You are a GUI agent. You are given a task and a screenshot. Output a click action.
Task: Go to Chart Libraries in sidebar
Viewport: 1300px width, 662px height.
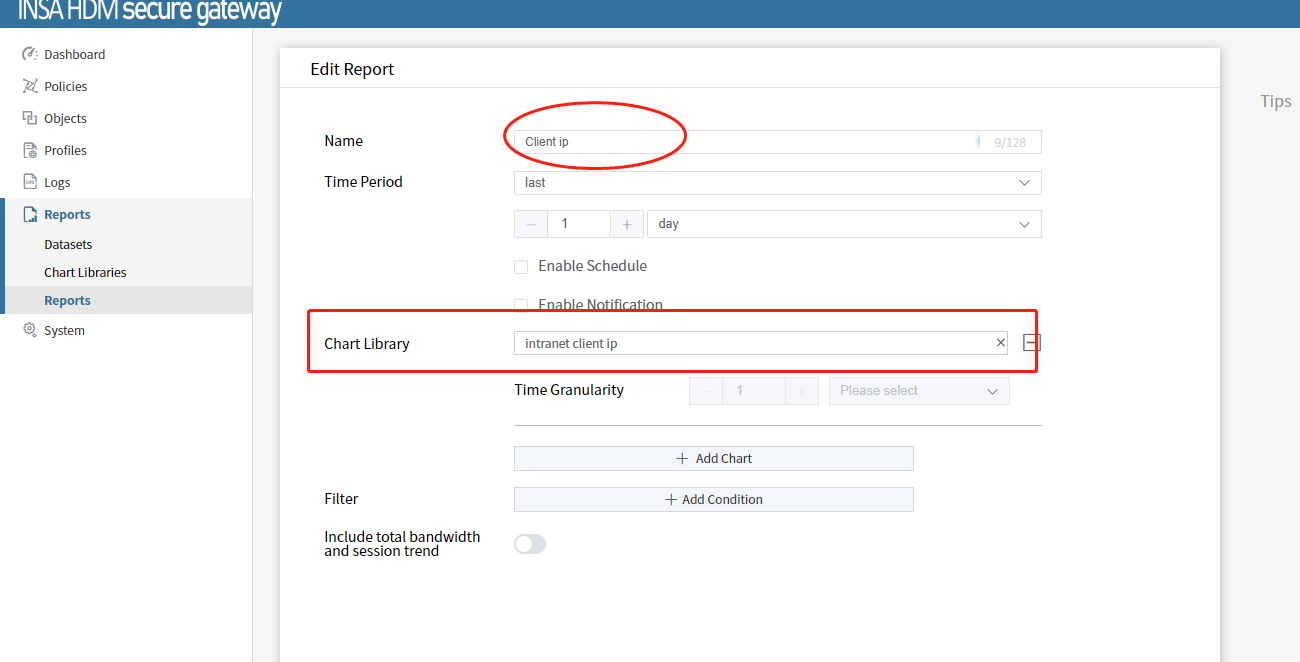point(85,272)
